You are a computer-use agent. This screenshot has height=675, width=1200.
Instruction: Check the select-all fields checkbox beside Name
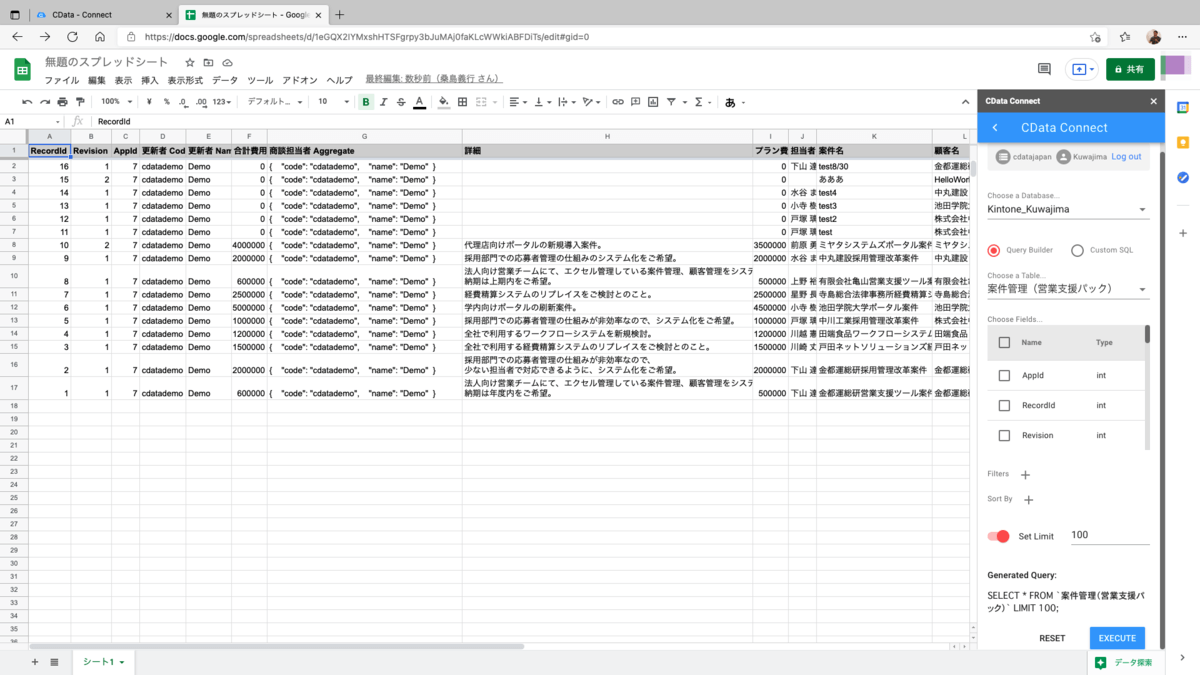click(x=1005, y=342)
